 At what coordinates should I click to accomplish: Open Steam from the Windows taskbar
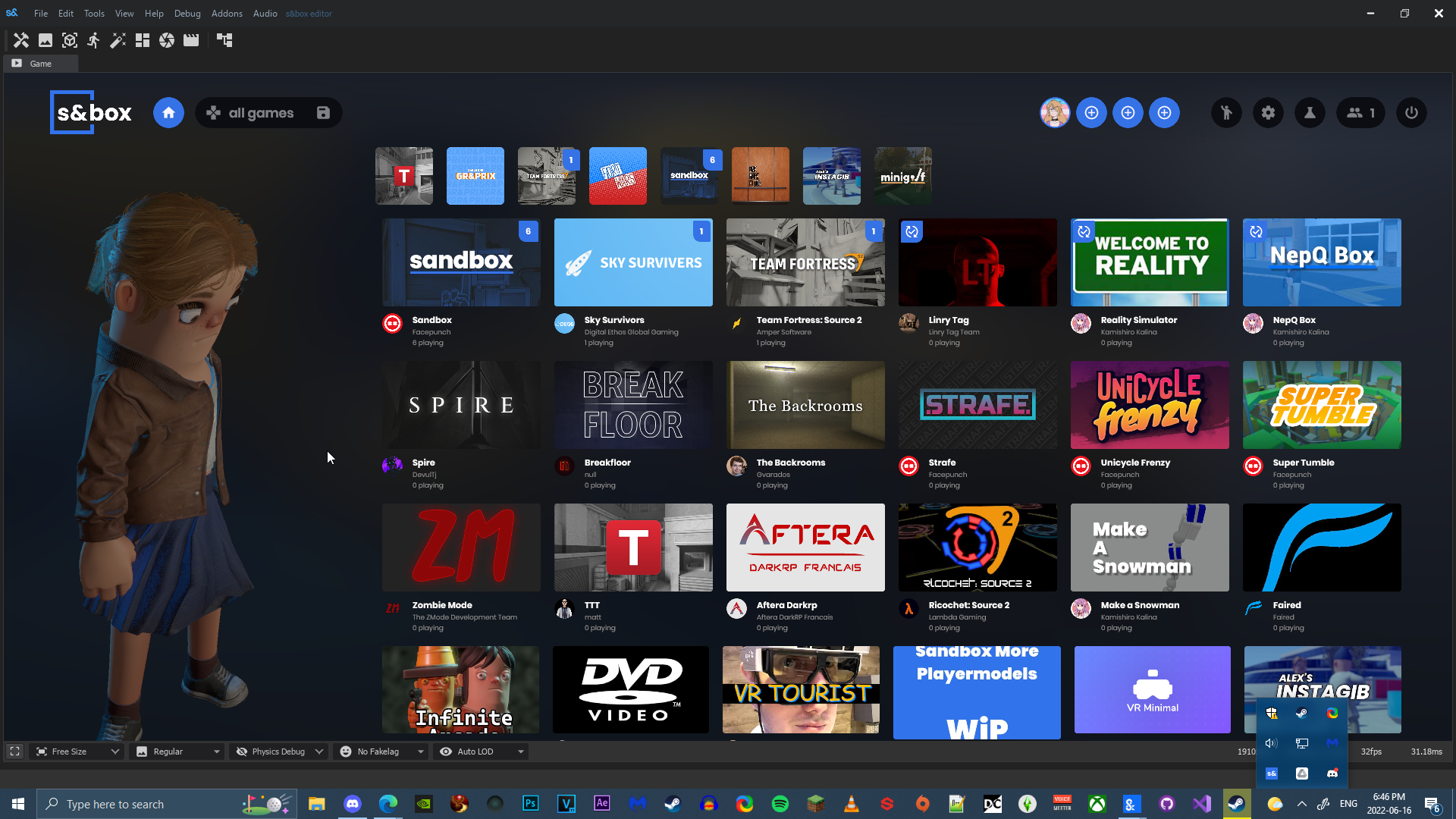click(672, 804)
